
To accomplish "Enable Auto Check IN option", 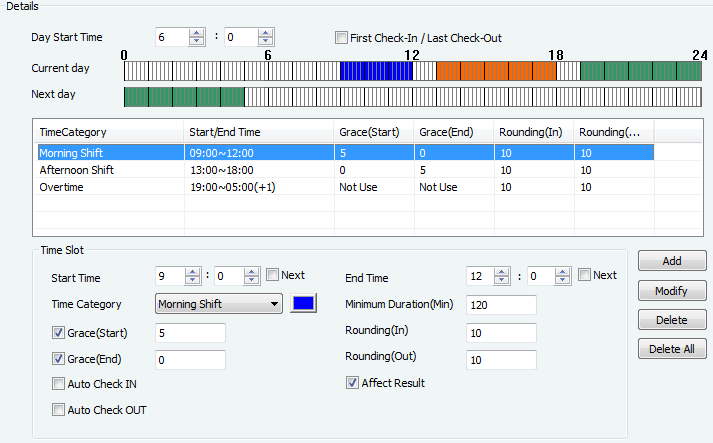I will point(58,383).
